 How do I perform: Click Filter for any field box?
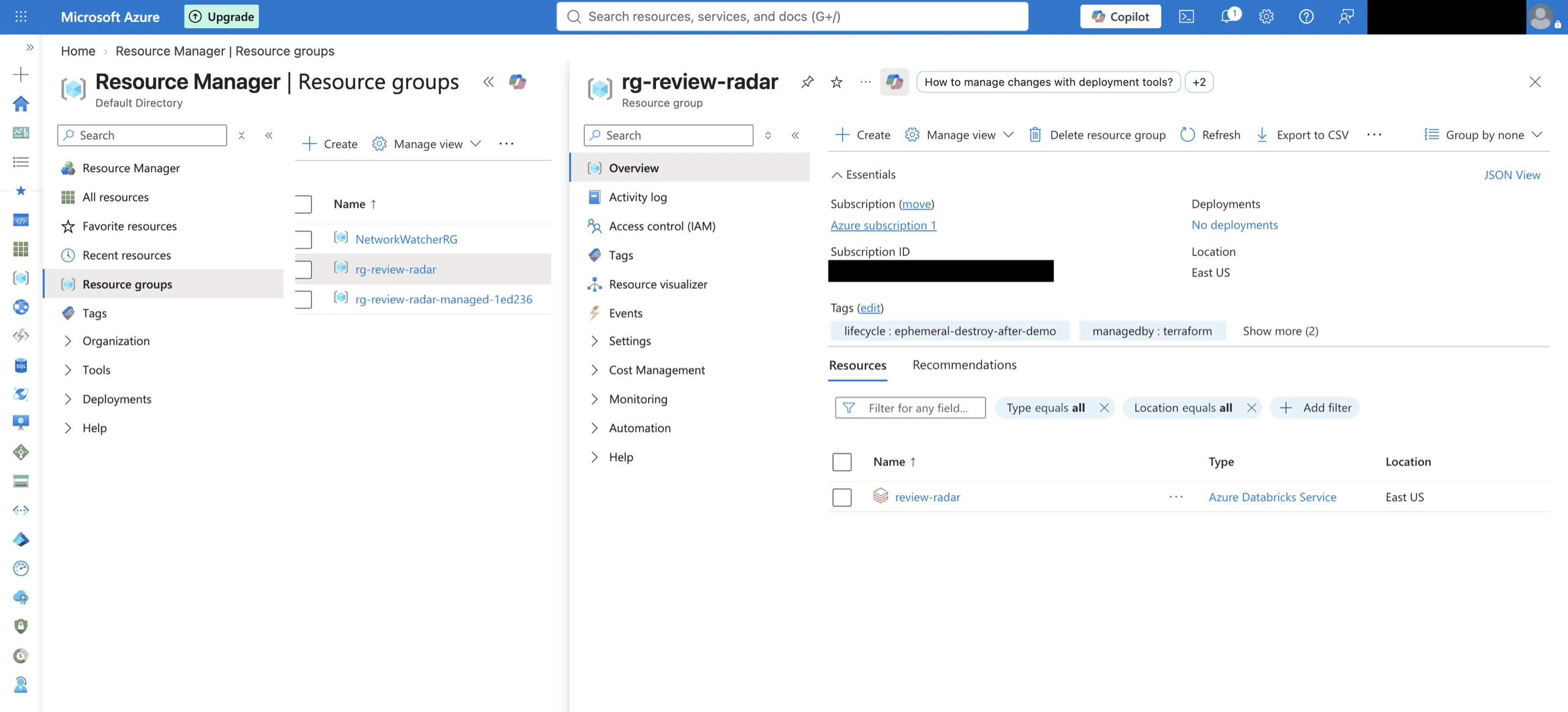(910, 407)
